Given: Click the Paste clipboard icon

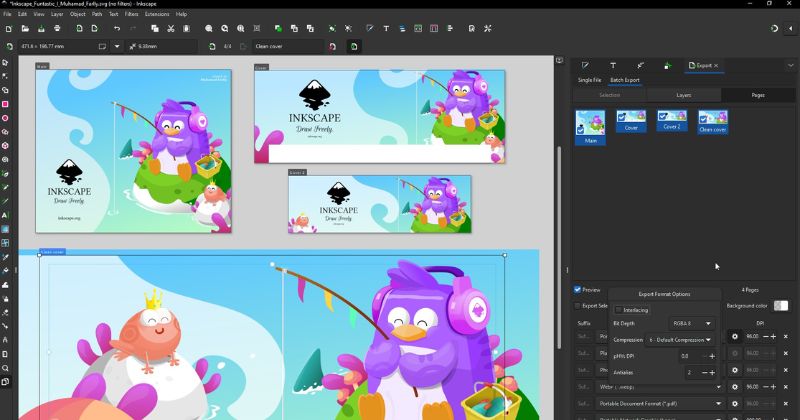Looking at the screenshot, I should pos(186,29).
